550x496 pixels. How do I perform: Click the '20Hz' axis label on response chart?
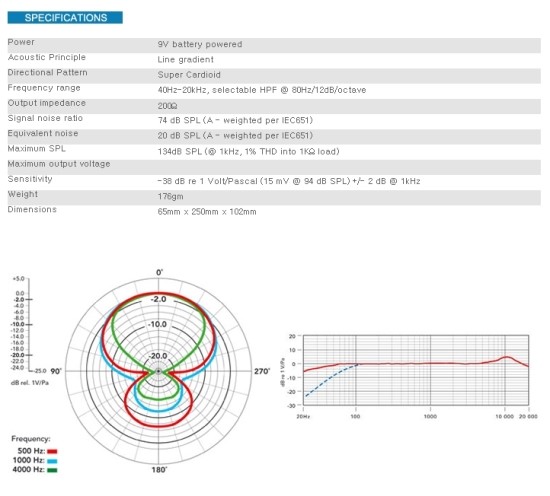click(303, 416)
